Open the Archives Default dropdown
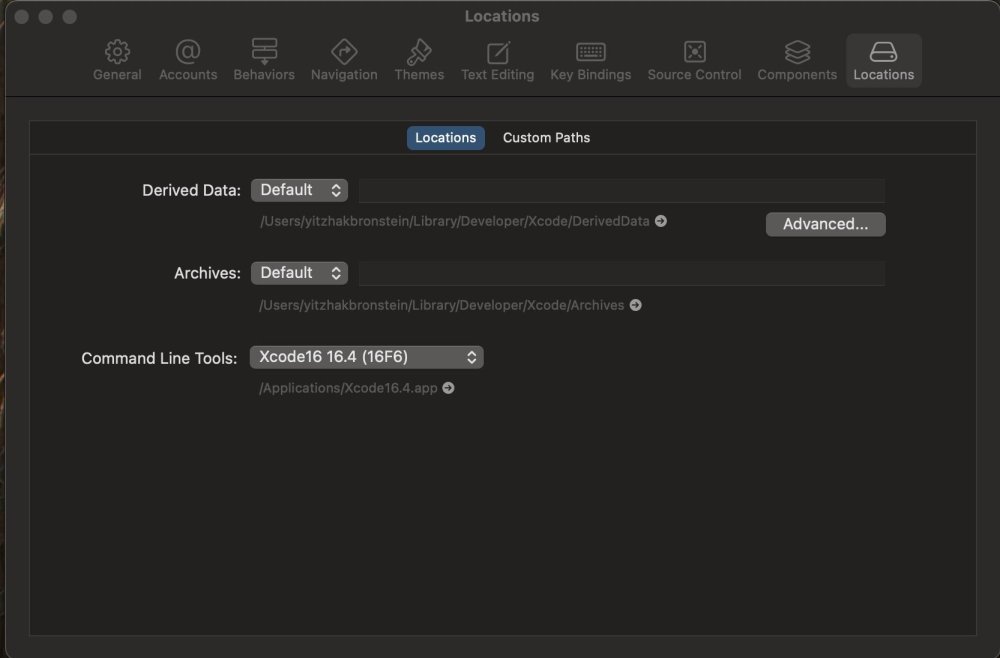This screenshot has height=658, width=1000. tap(299, 273)
